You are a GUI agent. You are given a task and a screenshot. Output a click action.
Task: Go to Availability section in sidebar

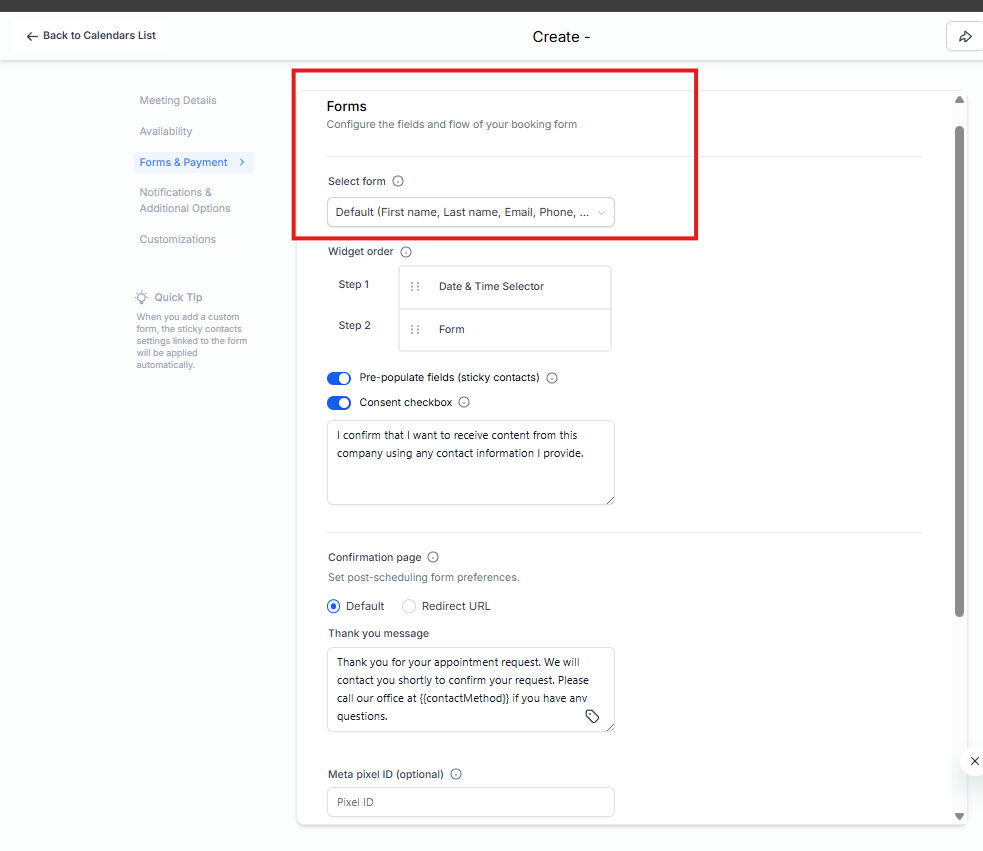(x=166, y=132)
